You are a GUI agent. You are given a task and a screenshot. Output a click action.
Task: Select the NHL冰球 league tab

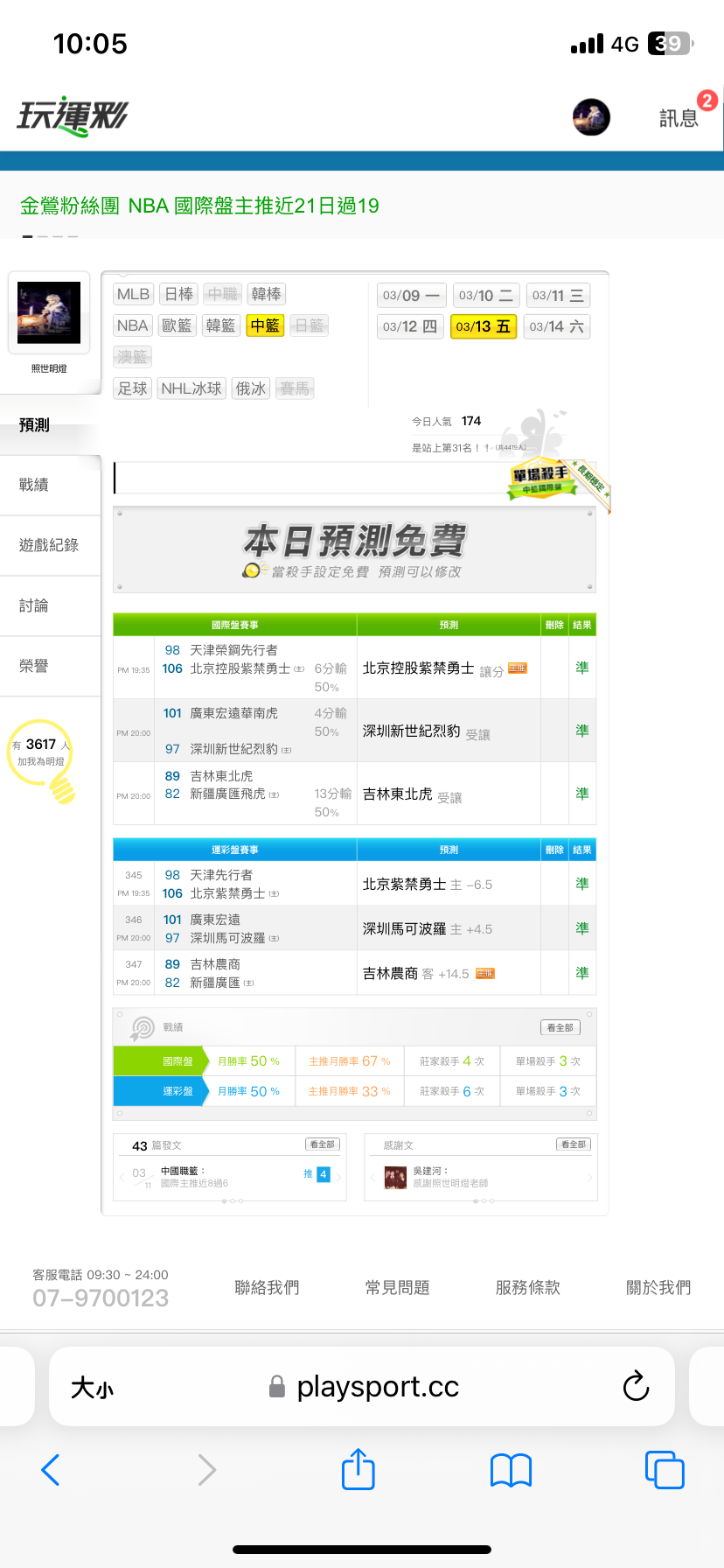click(x=191, y=388)
